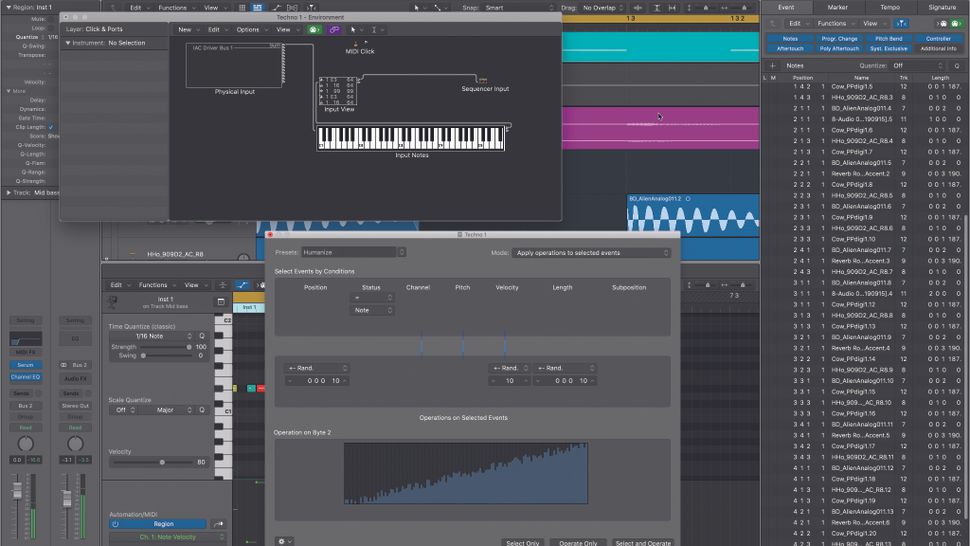Viewport: 970px width, 546px height.
Task: Click the Operate Only button
Action: click(578, 542)
